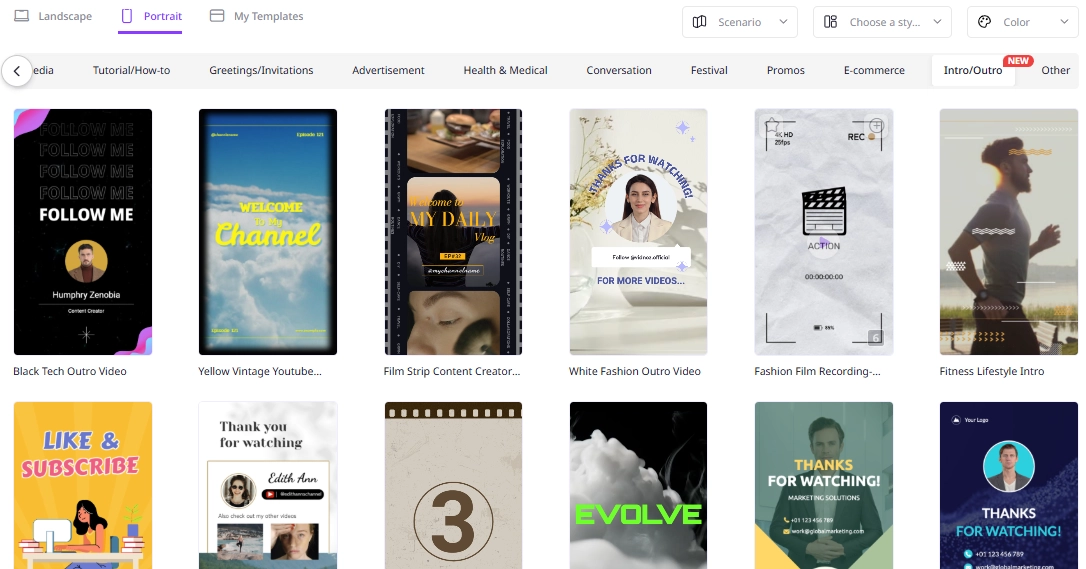Select the Health & Medical category
Screen dimensions: 1086x569
click(x=505, y=70)
